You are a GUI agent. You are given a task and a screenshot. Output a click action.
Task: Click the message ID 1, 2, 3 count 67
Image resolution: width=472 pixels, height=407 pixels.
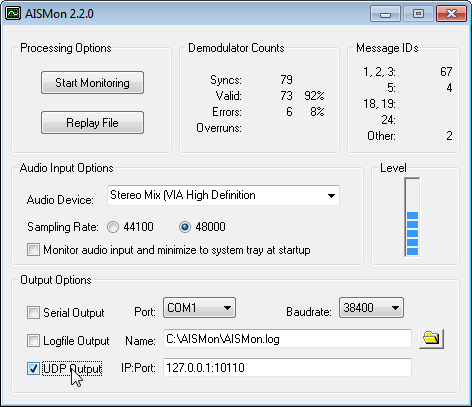coord(446,72)
